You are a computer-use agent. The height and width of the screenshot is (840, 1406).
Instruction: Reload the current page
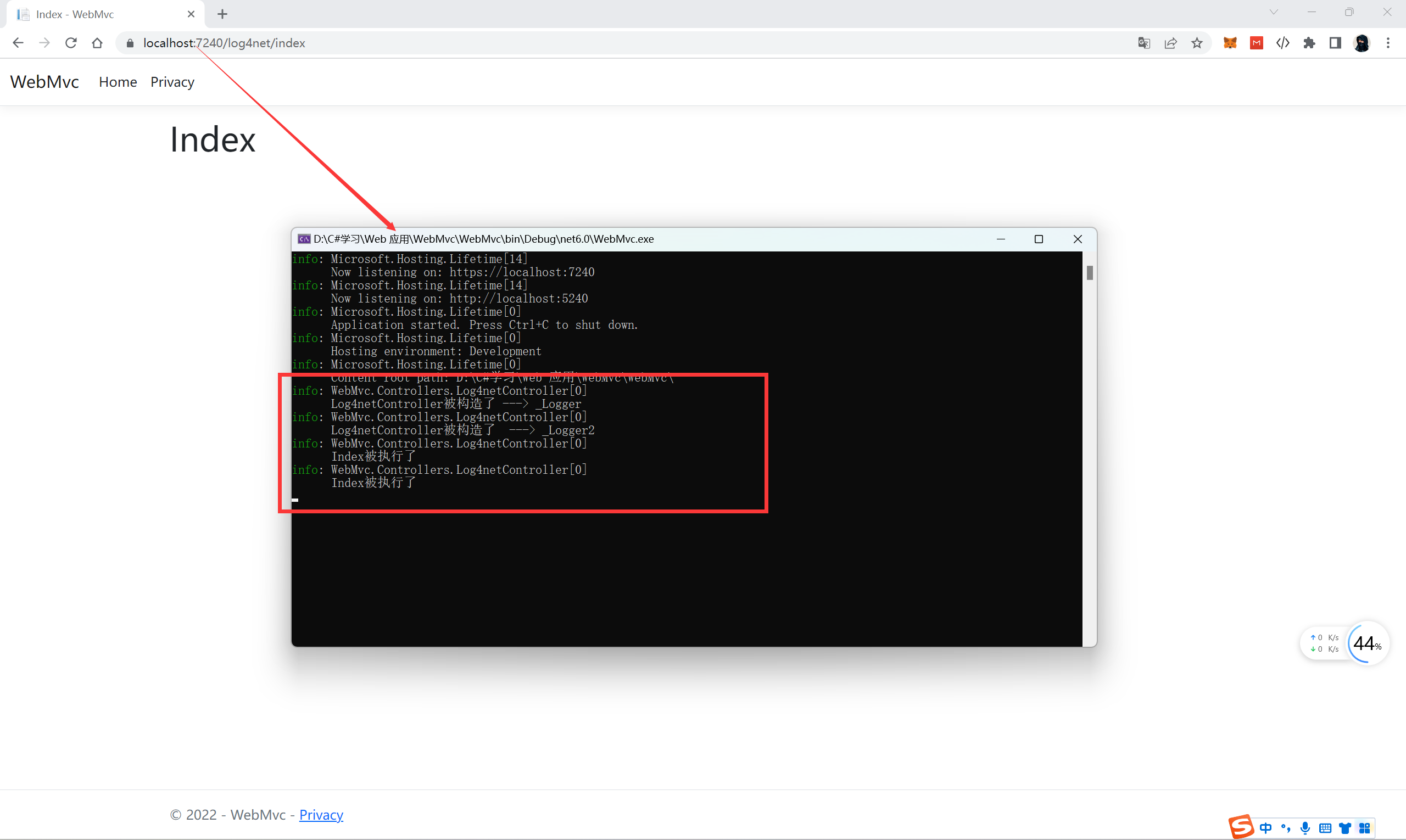pos(71,43)
